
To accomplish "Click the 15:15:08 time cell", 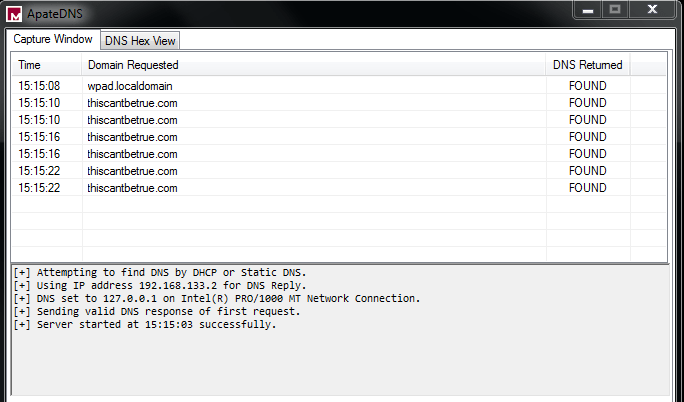I will click(x=39, y=86).
